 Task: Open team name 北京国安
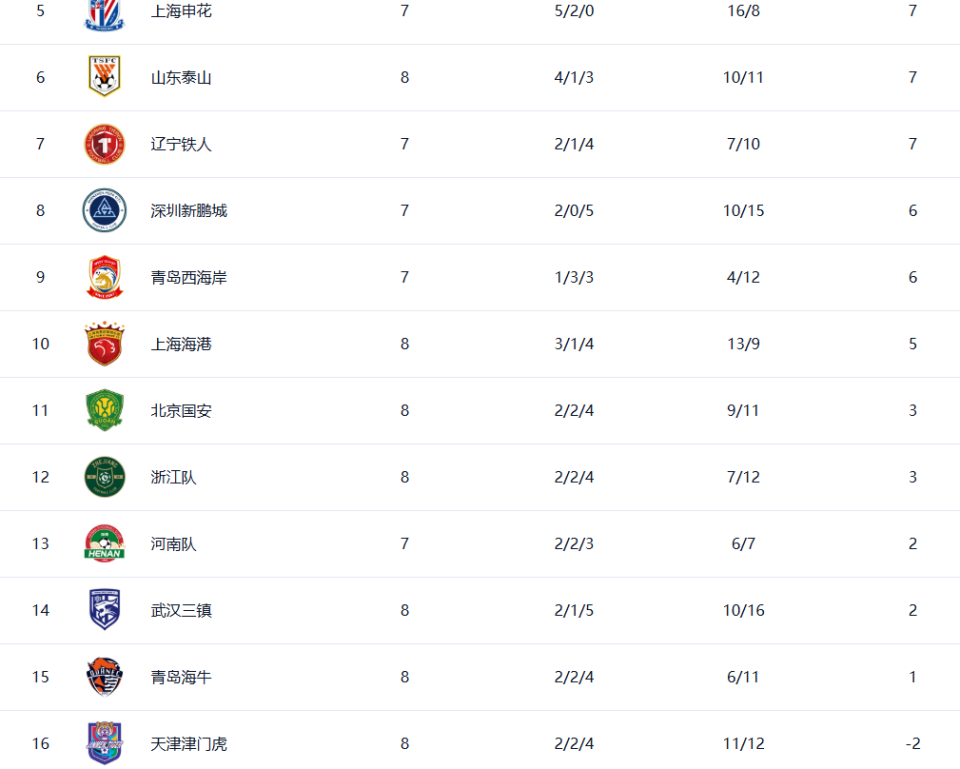[181, 411]
